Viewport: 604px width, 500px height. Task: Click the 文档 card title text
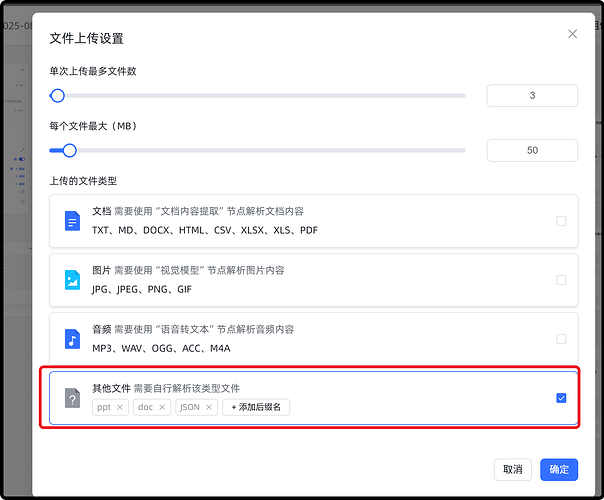(x=102, y=211)
